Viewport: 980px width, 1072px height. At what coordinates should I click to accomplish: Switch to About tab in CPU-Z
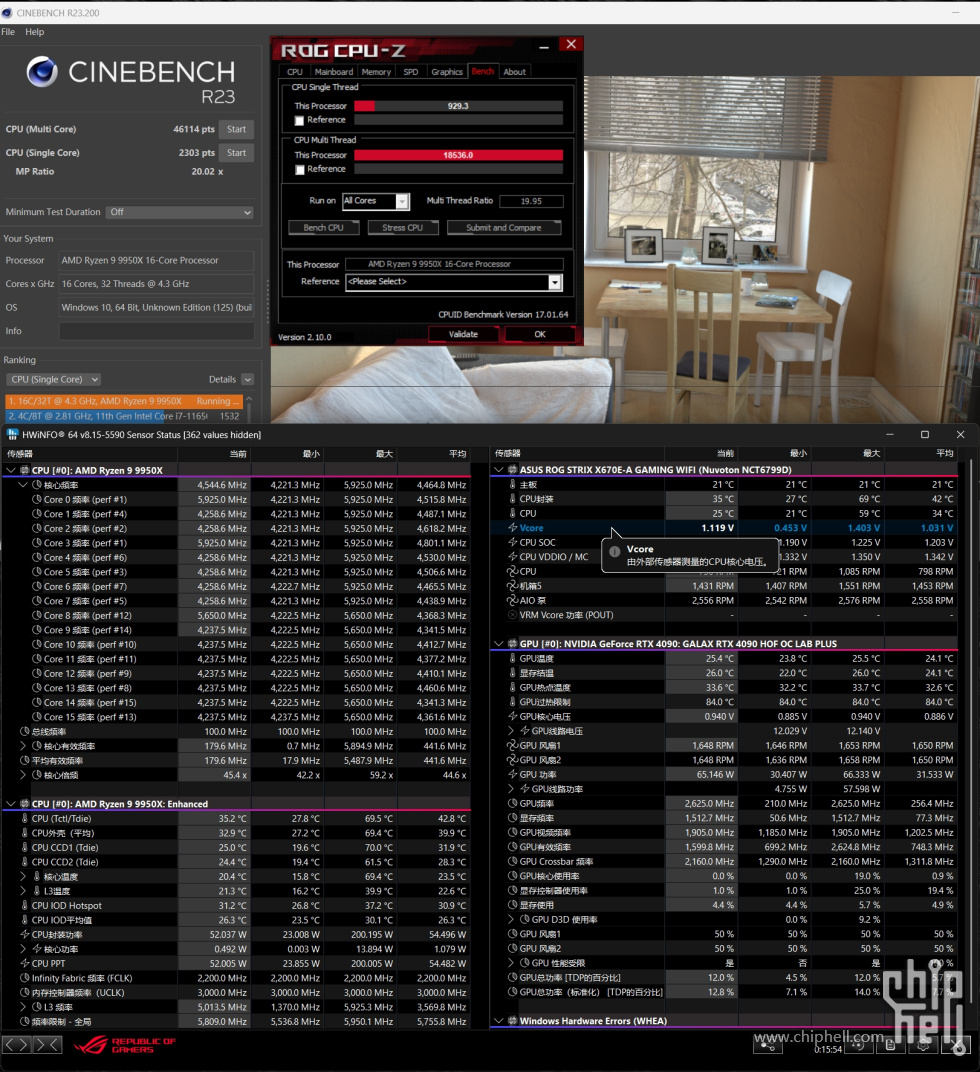coord(514,72)
